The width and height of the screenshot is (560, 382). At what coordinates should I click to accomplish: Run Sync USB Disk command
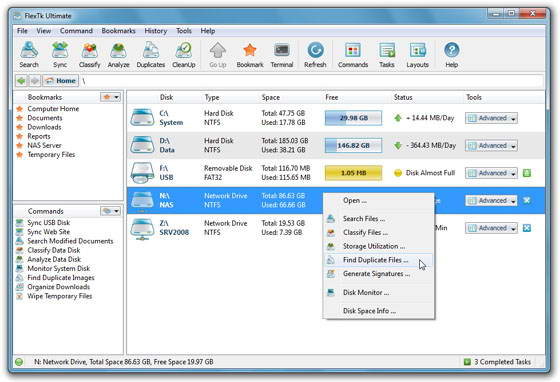coord(49,222)
